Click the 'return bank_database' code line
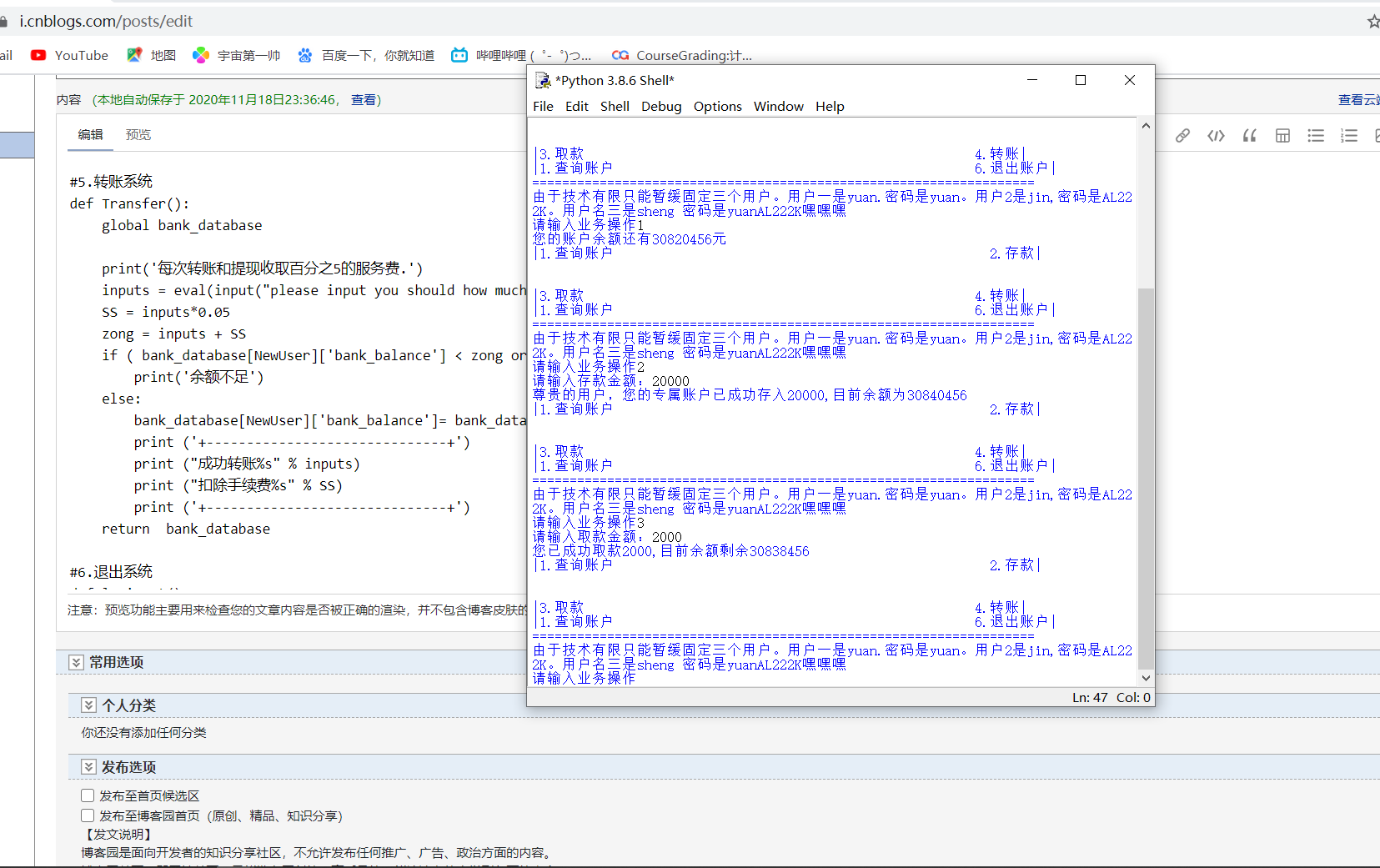1380x868 pixels. (186, 529)
